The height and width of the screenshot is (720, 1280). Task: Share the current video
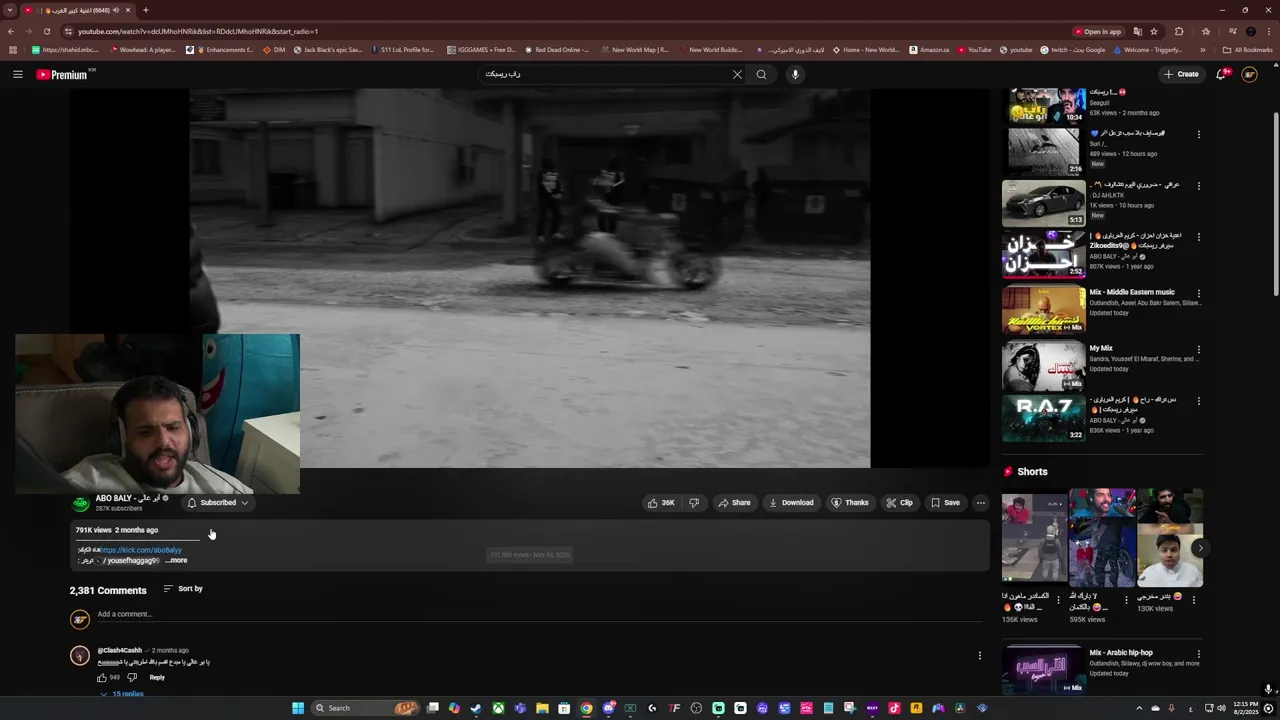[x=734, y=503]
